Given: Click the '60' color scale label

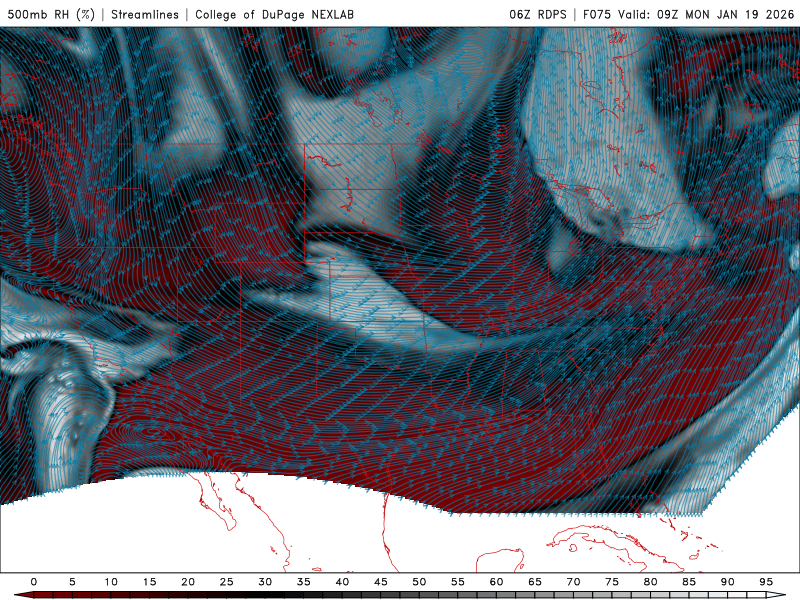Looking at the screenshot, I should coord(496,582).
